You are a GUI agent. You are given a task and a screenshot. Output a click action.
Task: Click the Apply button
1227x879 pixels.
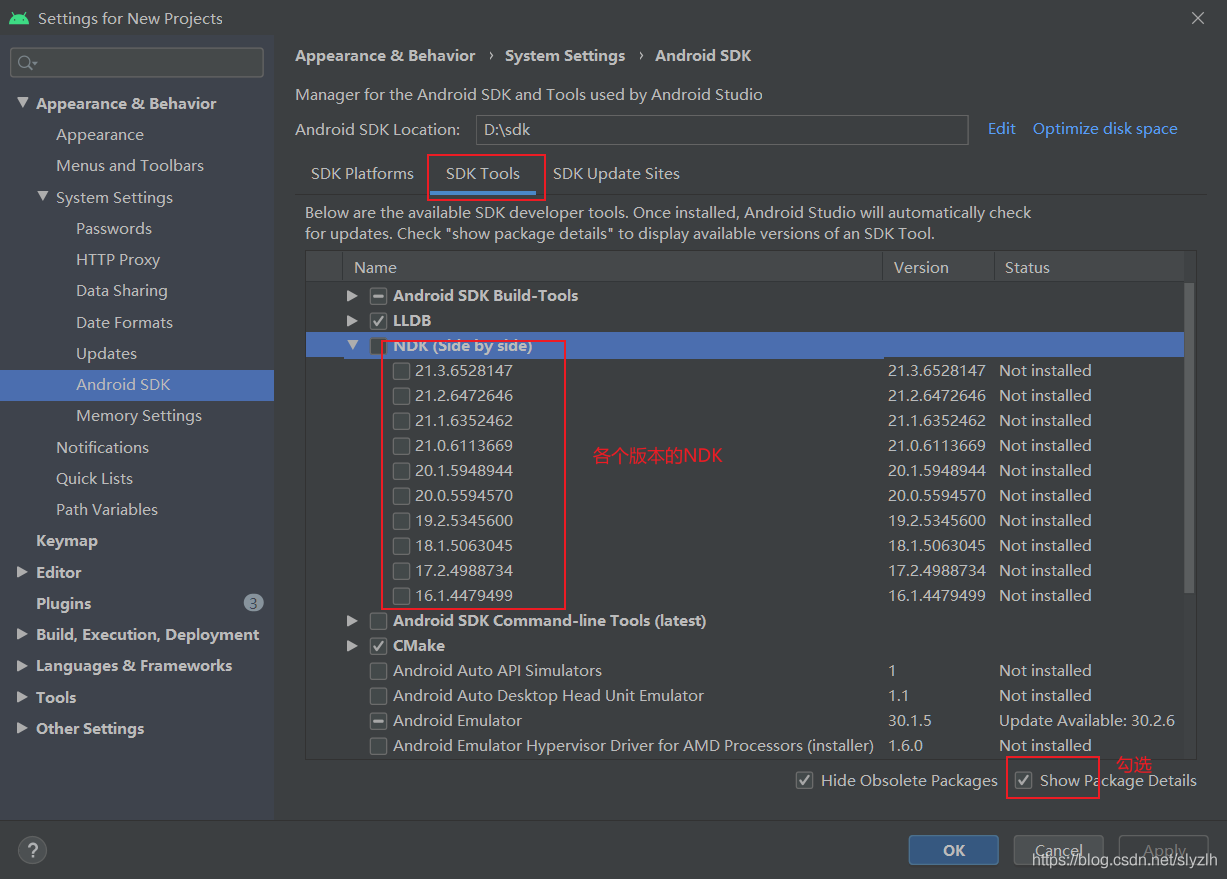coord(1164,851)
